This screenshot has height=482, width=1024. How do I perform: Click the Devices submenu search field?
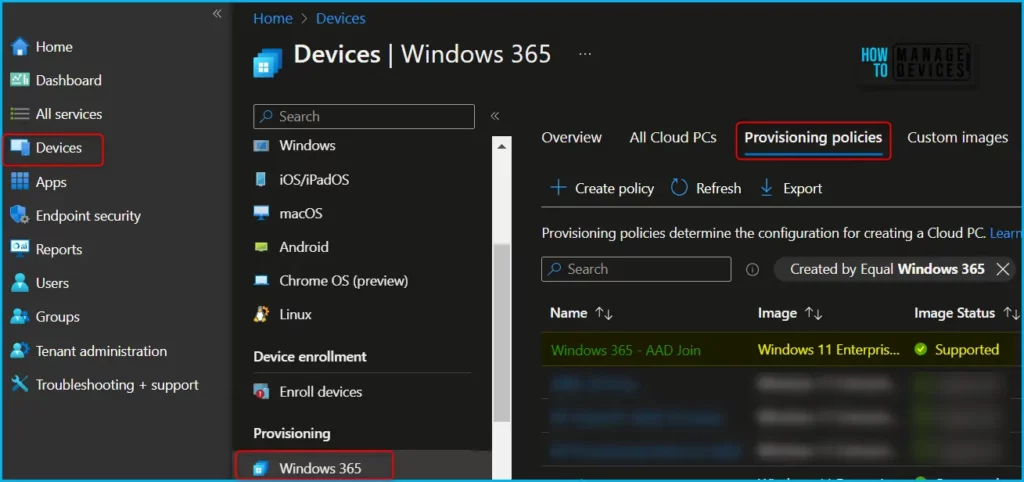(364, 116)
